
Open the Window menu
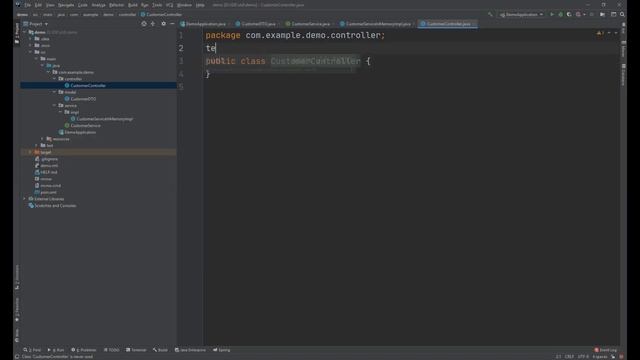point(184,5)
